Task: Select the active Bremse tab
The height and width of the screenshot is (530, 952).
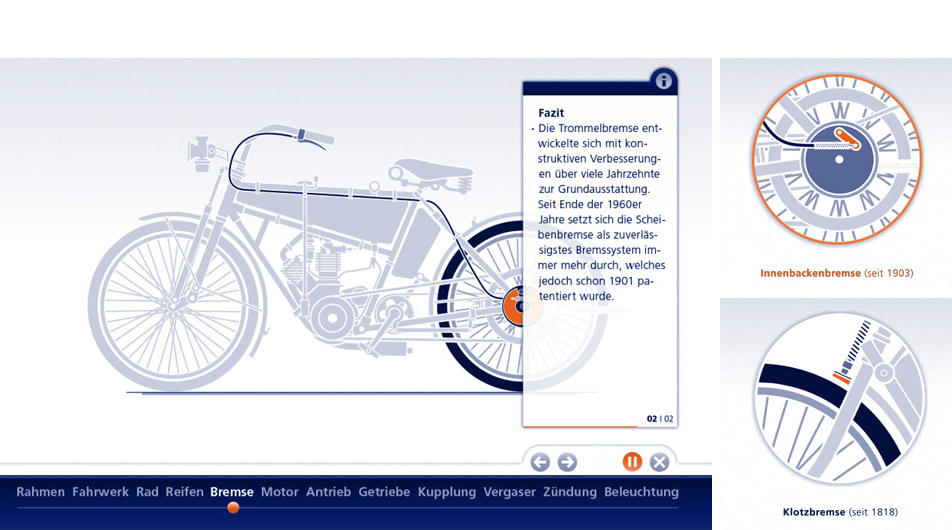Action: 232,492
